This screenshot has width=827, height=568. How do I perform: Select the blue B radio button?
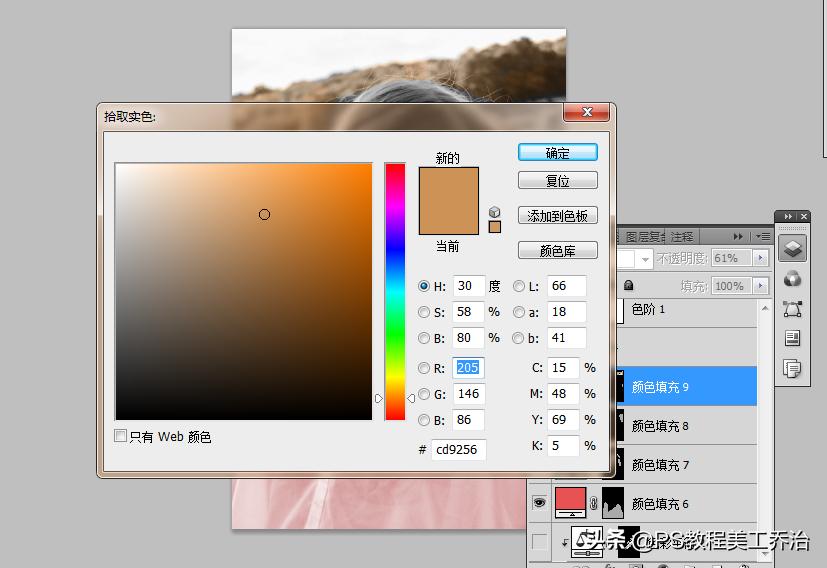424,420
